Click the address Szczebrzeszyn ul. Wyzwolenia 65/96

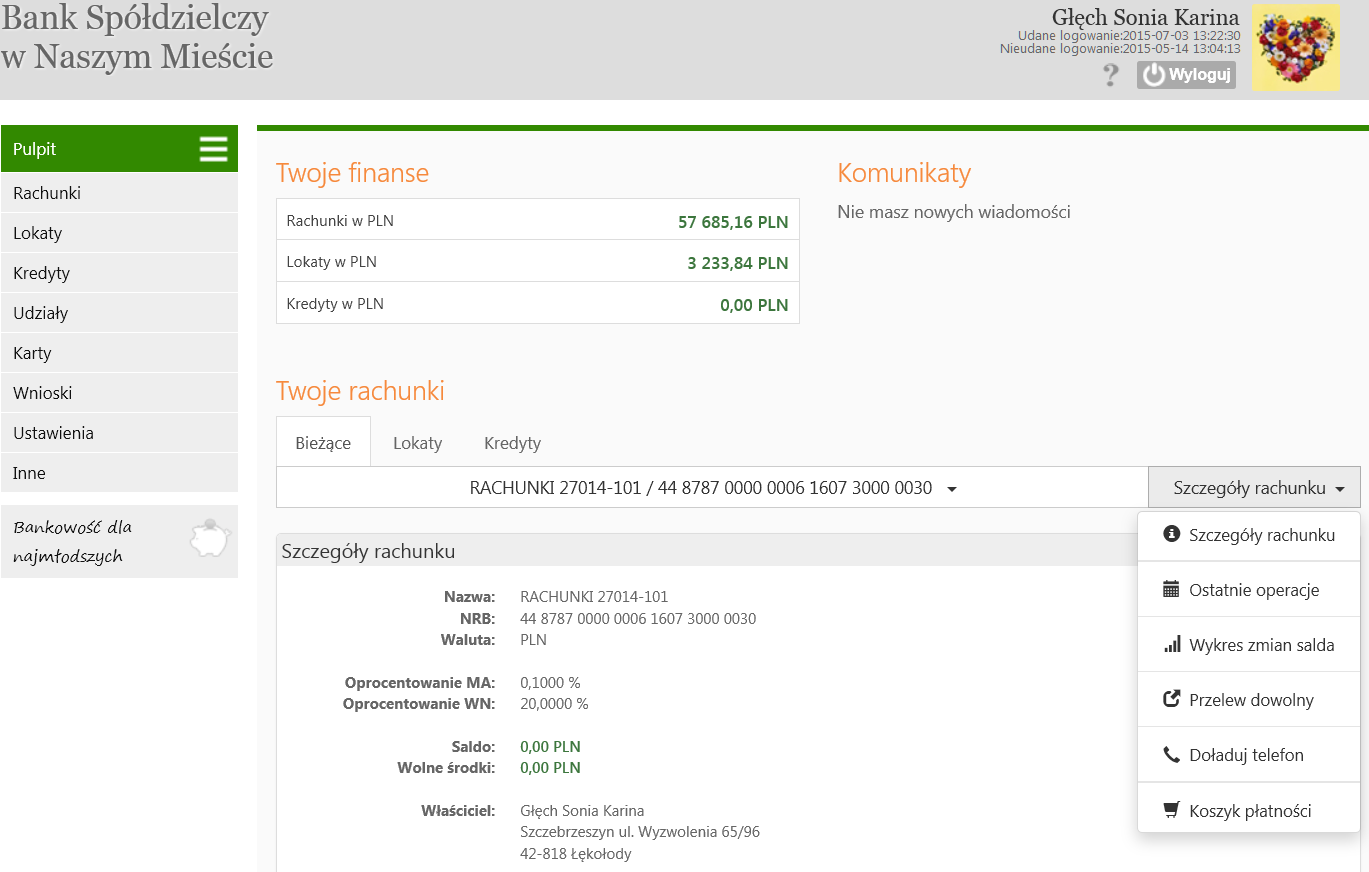point(640,832)
